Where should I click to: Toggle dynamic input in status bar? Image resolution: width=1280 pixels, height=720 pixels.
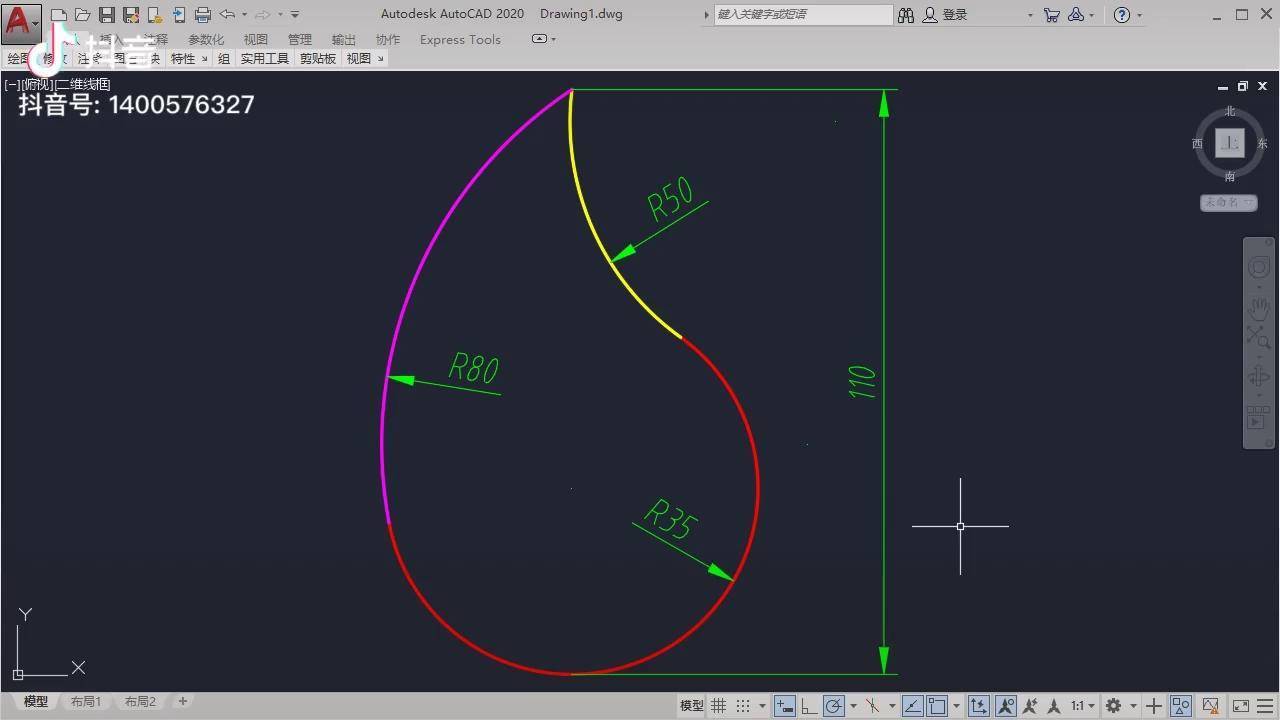point(785,706)
